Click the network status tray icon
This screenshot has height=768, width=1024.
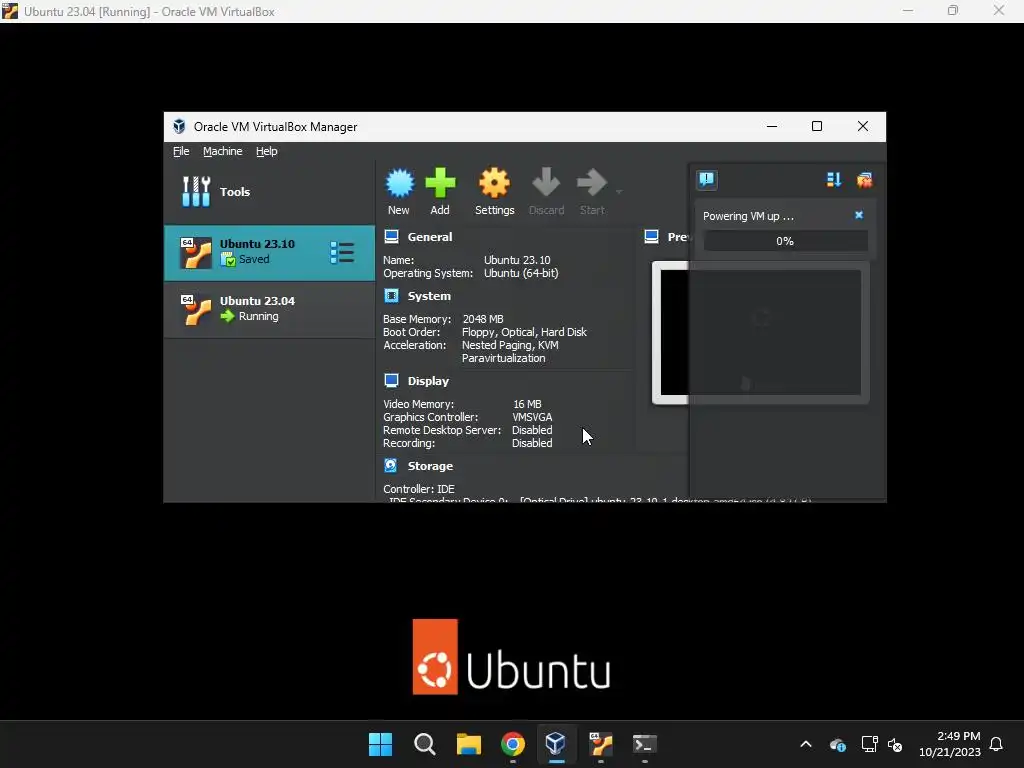pos(869,744)
